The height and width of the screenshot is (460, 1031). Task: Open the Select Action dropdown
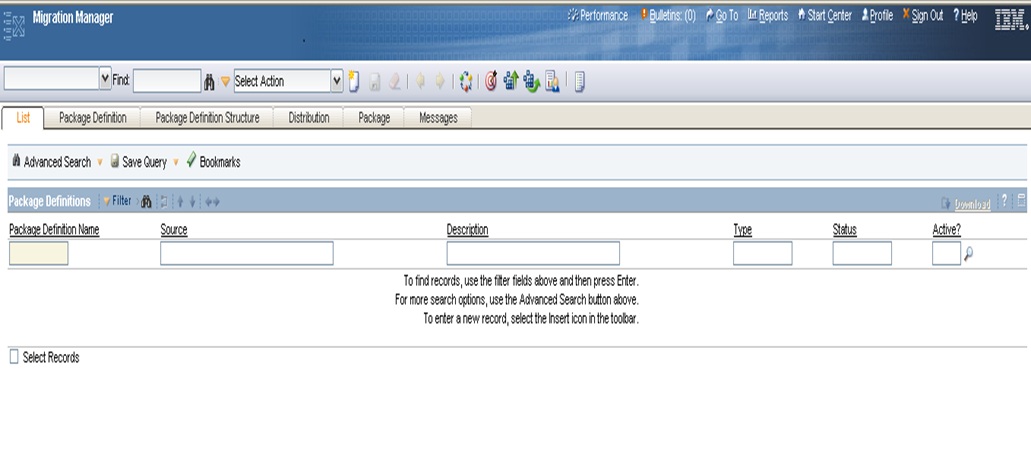click(x=337, y=81)
